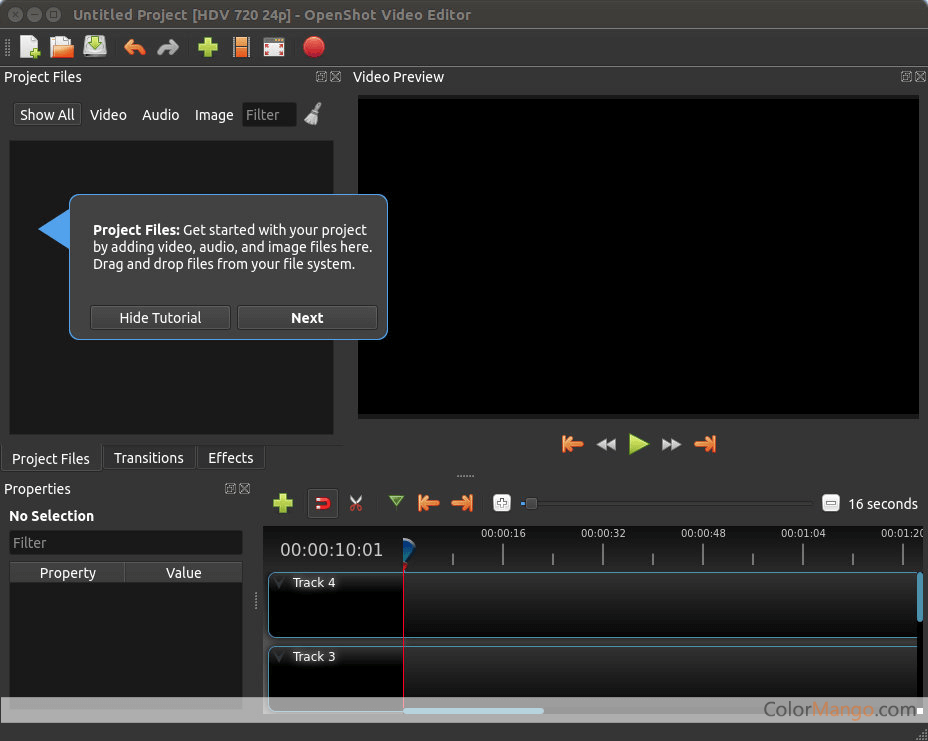
Task: Clear the filter with the broom icon
Action: click(314, 114)
